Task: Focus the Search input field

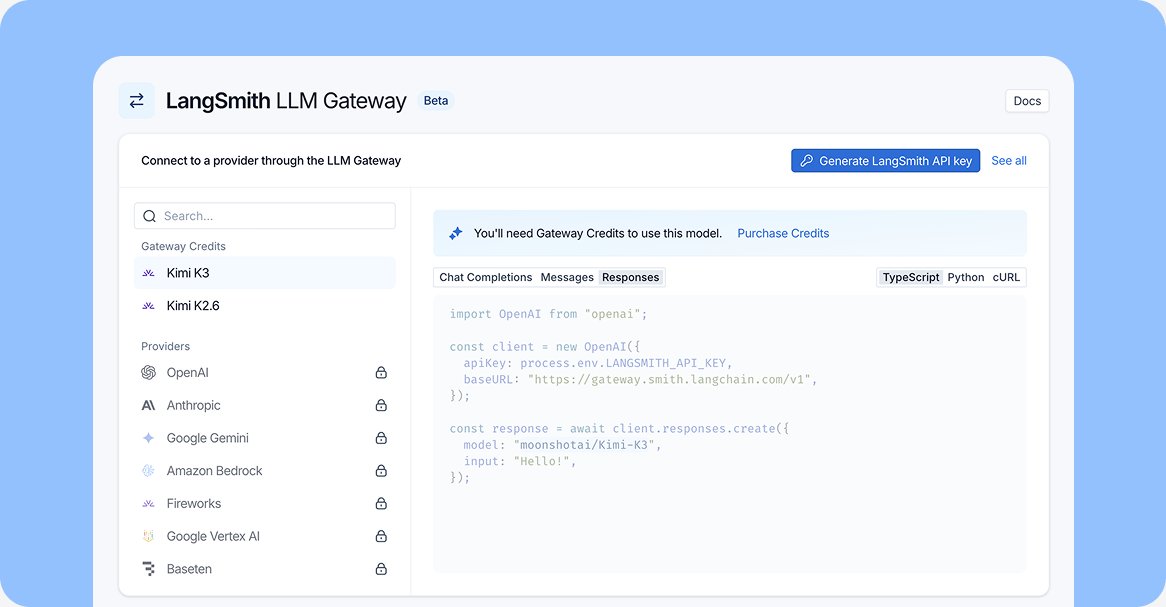Action: coord(265,216)
